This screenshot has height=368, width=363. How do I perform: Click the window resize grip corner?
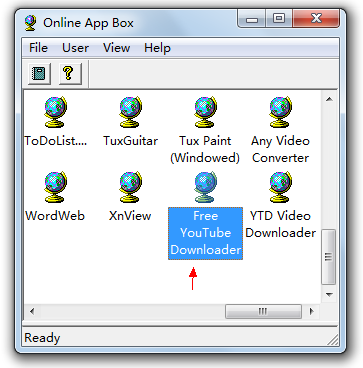click(333, 340)
